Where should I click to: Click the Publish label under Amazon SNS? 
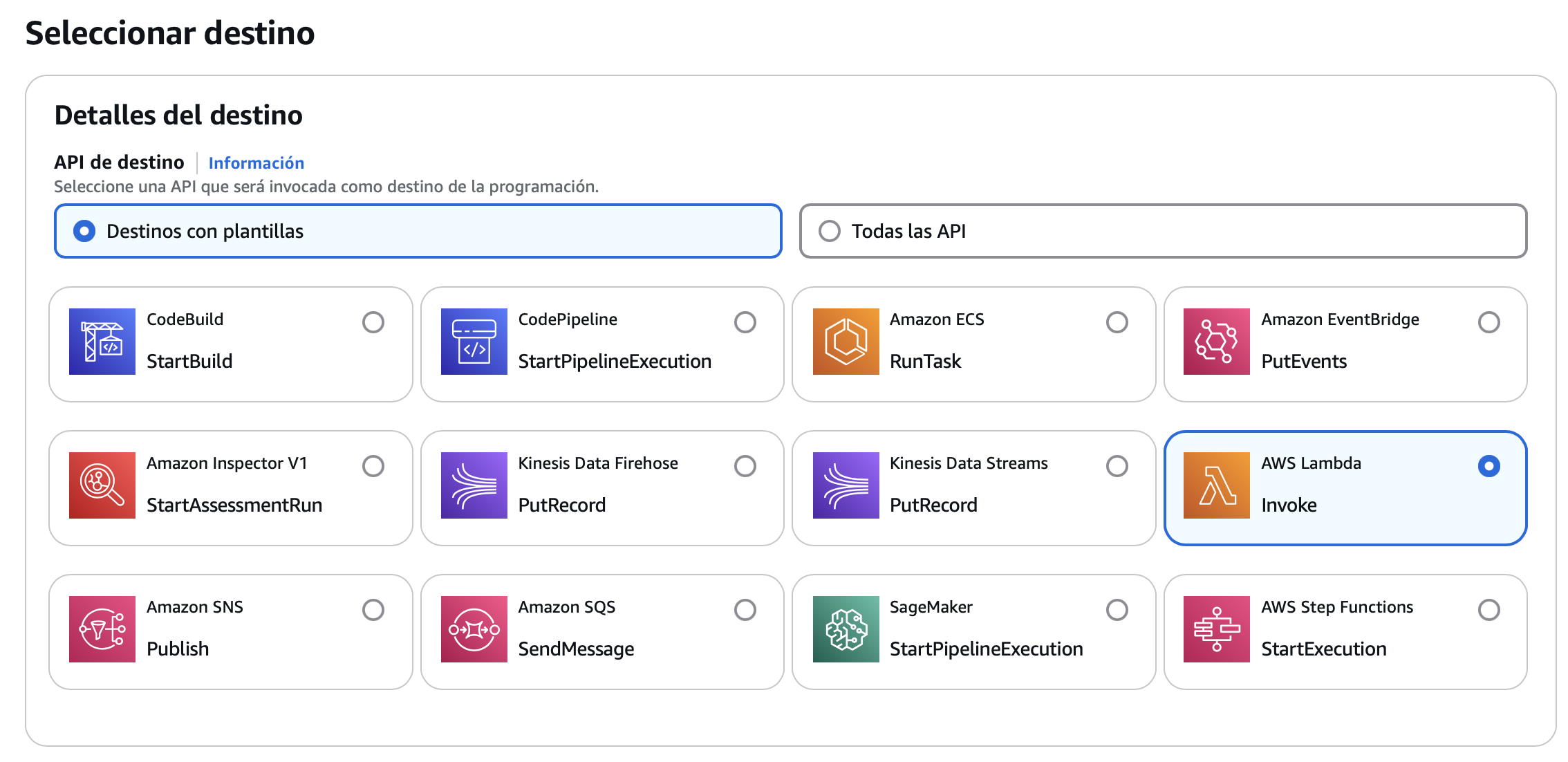(x=178, y=649)
